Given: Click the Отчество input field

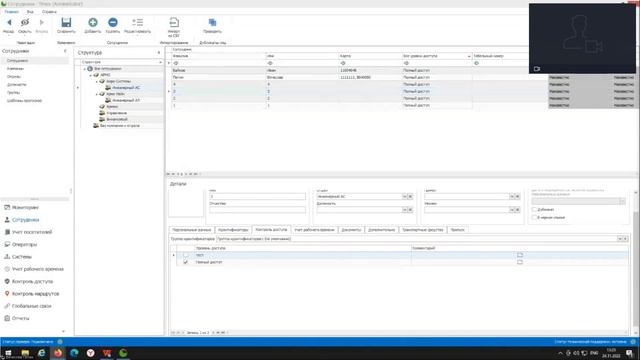Looking at the screenshot, I should click(x=257, y=210).
